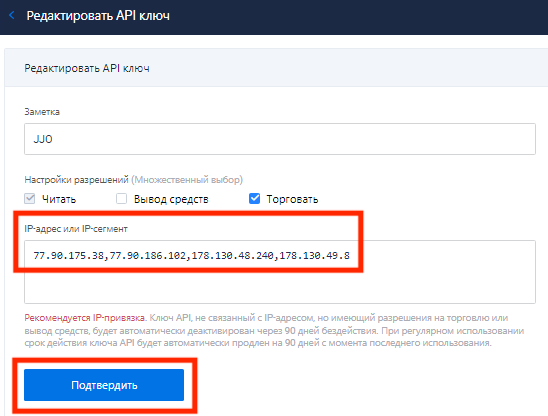The width and height of the screenshot is (548, 416).
Task: Click the IP-адрес или IP-сегмент label
Action: 76,229
